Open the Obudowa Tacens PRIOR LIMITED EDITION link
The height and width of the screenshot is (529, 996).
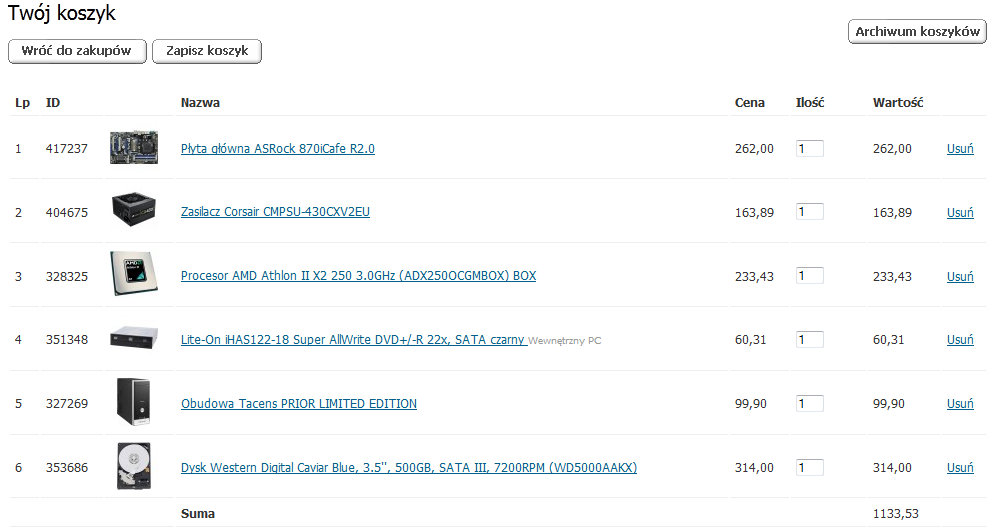pyautogui.click(x=299, y=404)
